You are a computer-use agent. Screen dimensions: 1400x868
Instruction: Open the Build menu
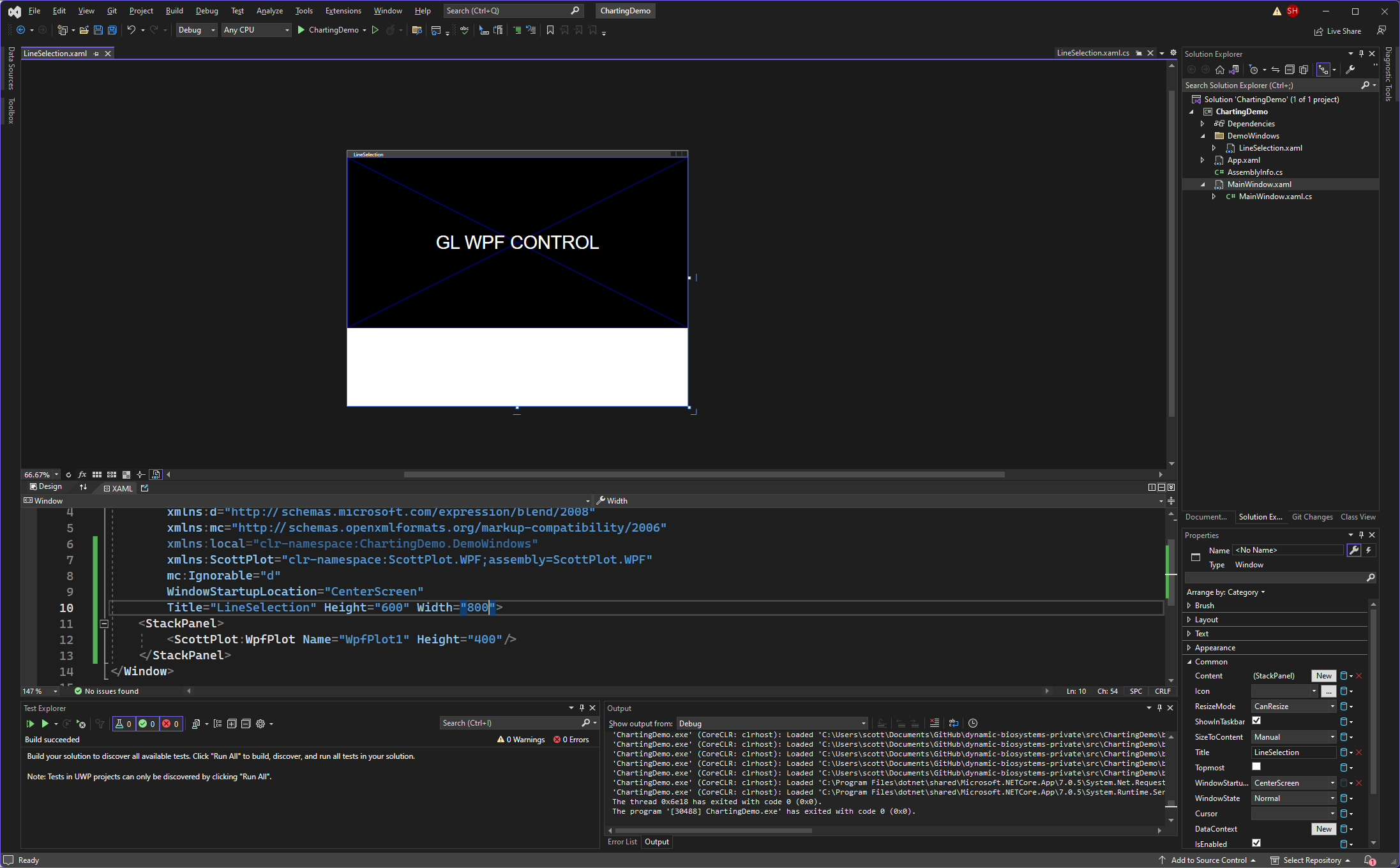[174, 11]
